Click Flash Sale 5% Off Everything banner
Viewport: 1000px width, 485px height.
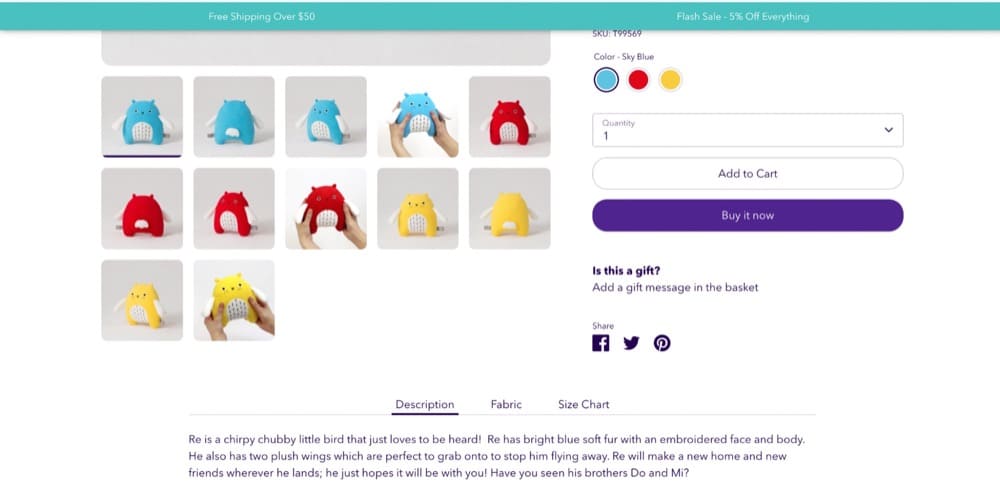(x=743, y=17)
